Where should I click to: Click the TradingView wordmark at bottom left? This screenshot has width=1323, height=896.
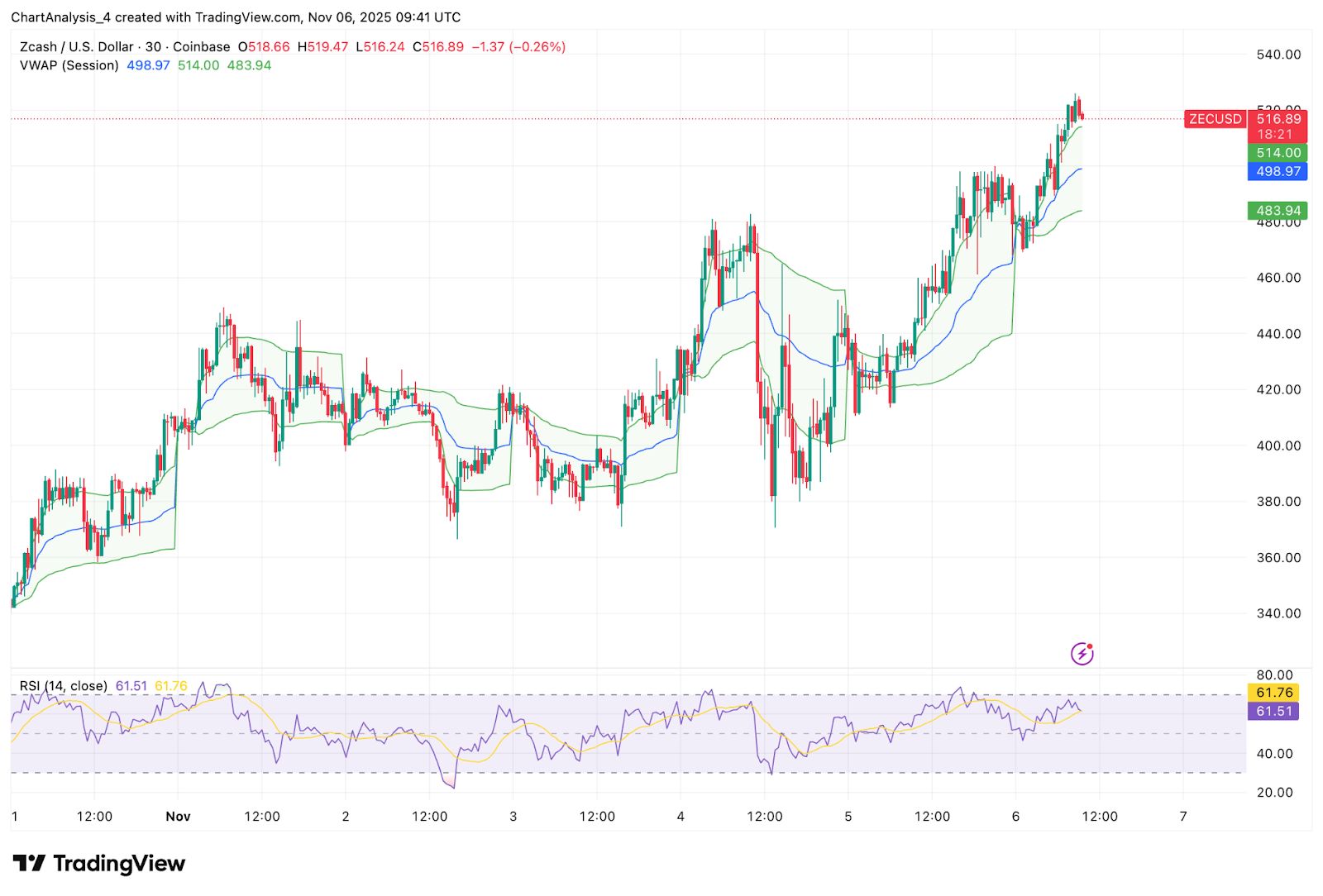(x=120, y=863)
